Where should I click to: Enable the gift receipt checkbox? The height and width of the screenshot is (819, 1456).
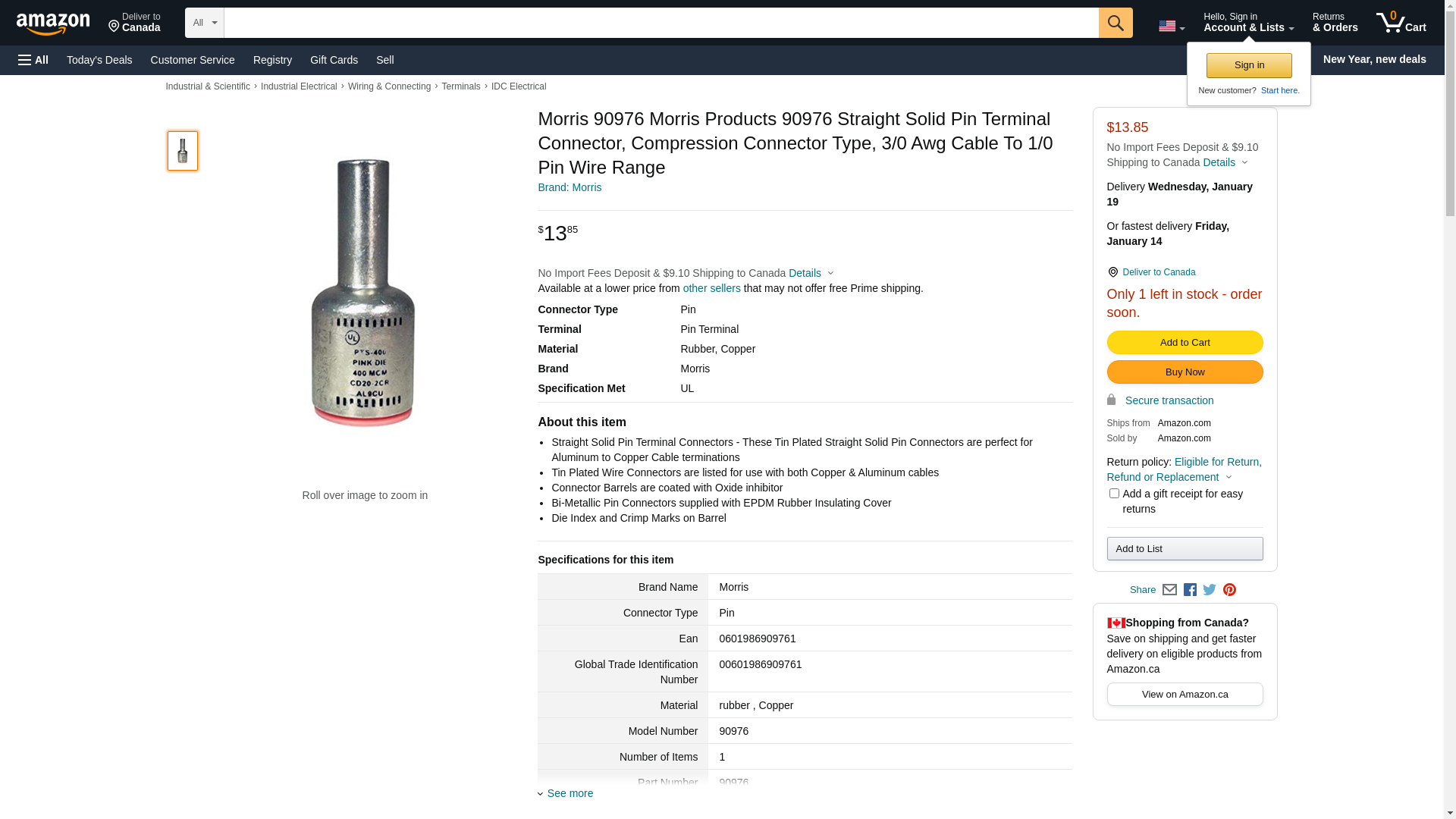1114,494
